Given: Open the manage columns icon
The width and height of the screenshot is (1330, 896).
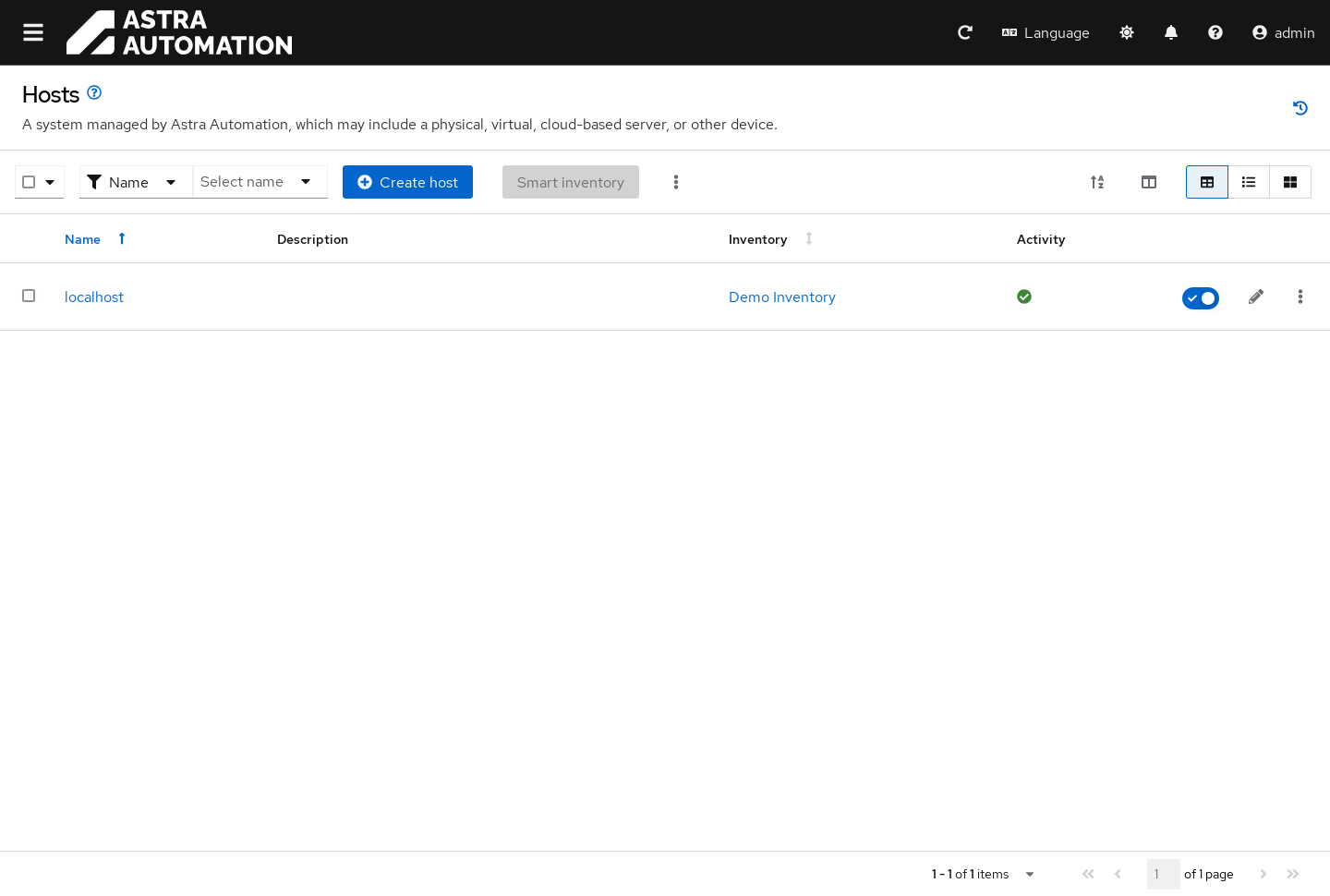Looking at the screenshot, I should 1149,182.
